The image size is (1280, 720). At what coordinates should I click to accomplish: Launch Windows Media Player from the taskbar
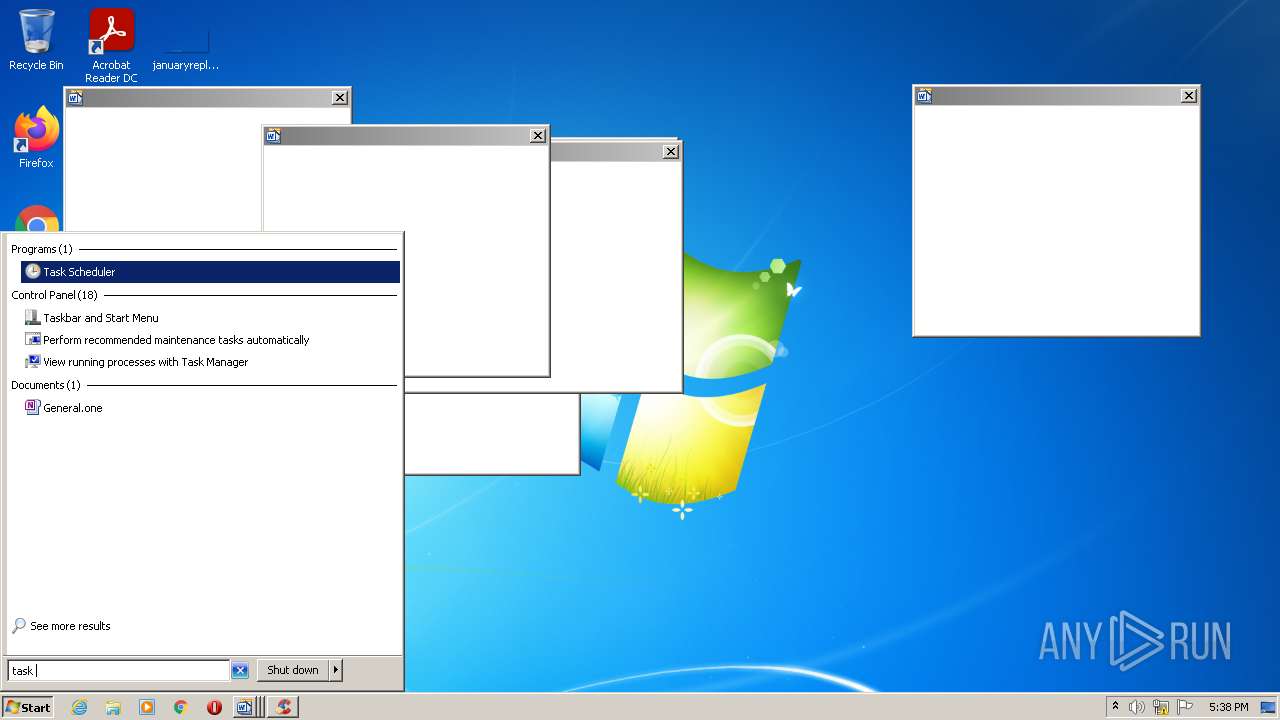[x=147, y=707]
